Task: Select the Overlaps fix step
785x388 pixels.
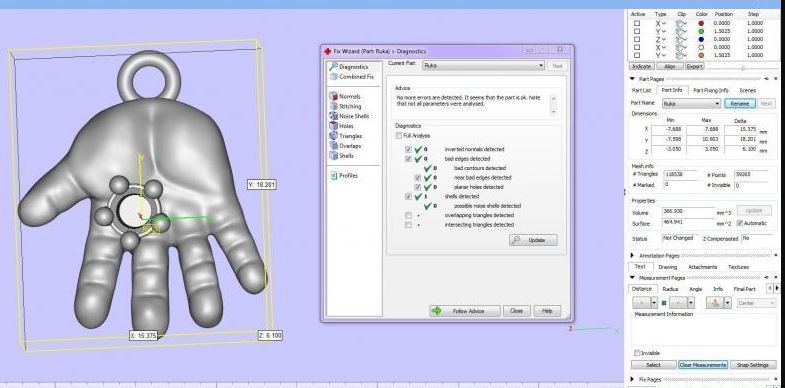Action: tap(345, 146)
